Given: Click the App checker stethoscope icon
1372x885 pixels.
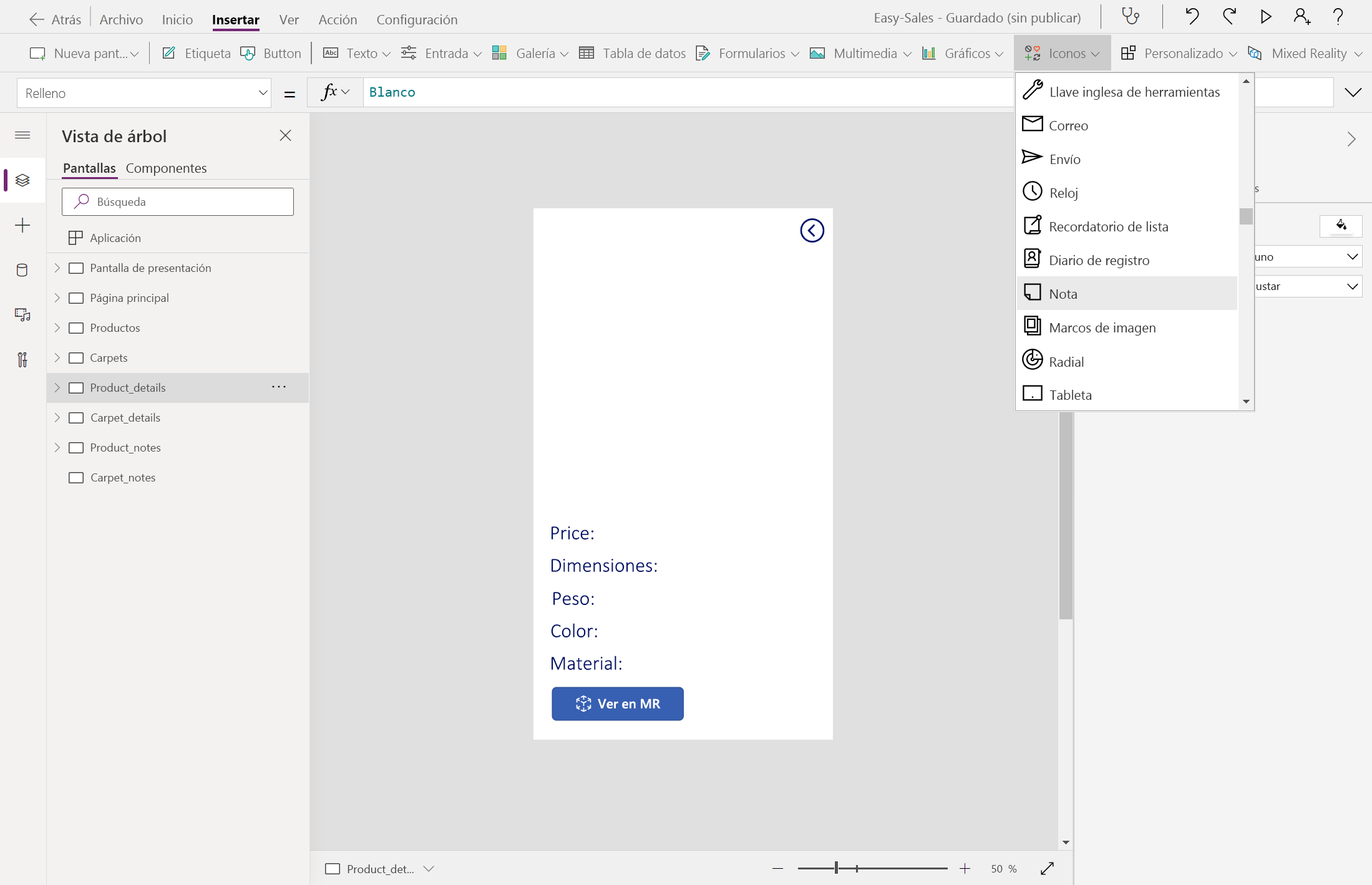Looking at the screenshot, I should coord(1131,17).
